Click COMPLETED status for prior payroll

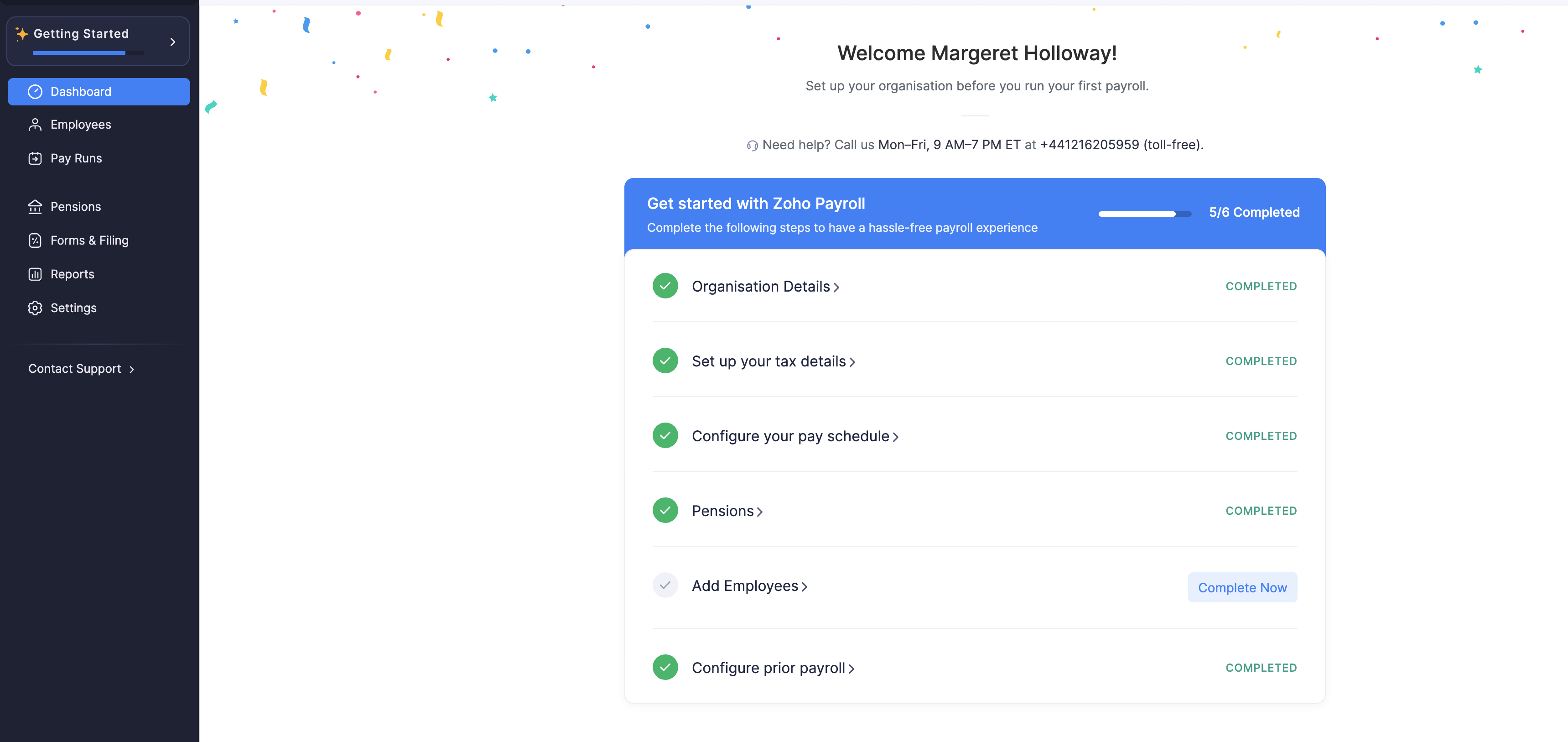1261,668
